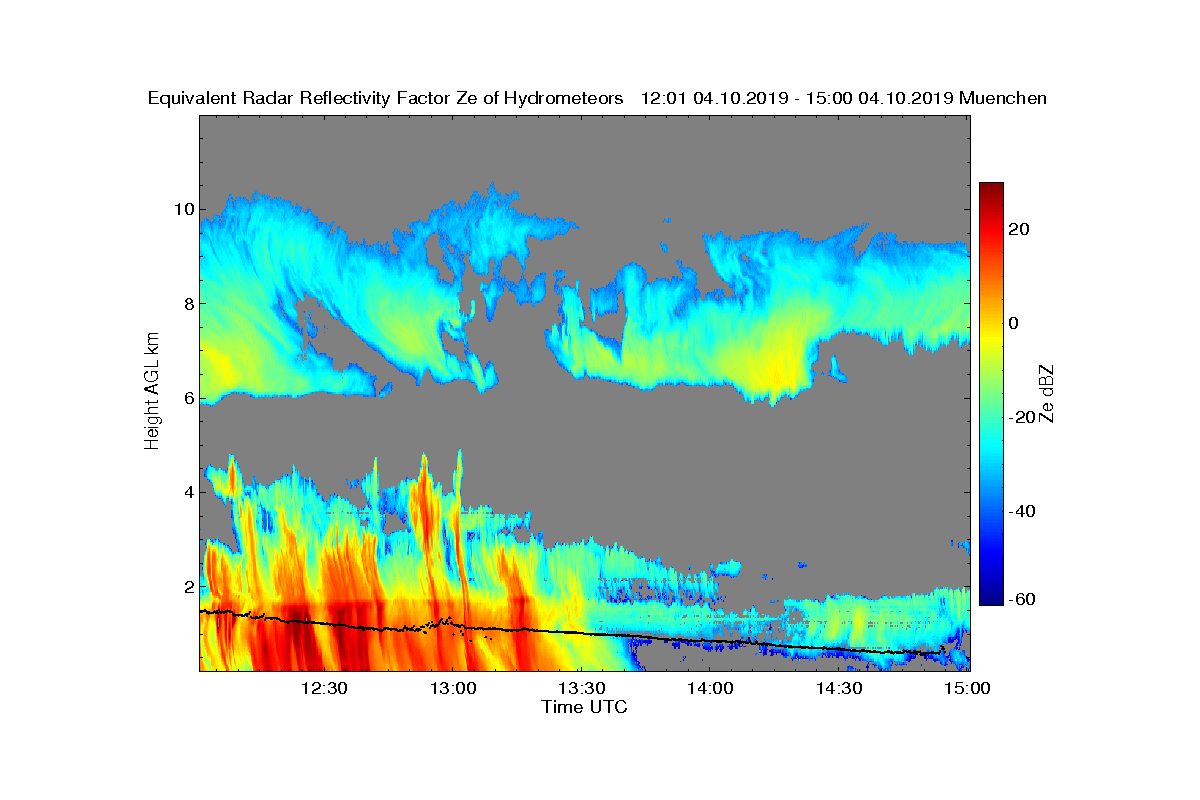Viewport: 1200px width, 800px height.
Task: Click the colorbar value -60
Action: point(1024,599)
